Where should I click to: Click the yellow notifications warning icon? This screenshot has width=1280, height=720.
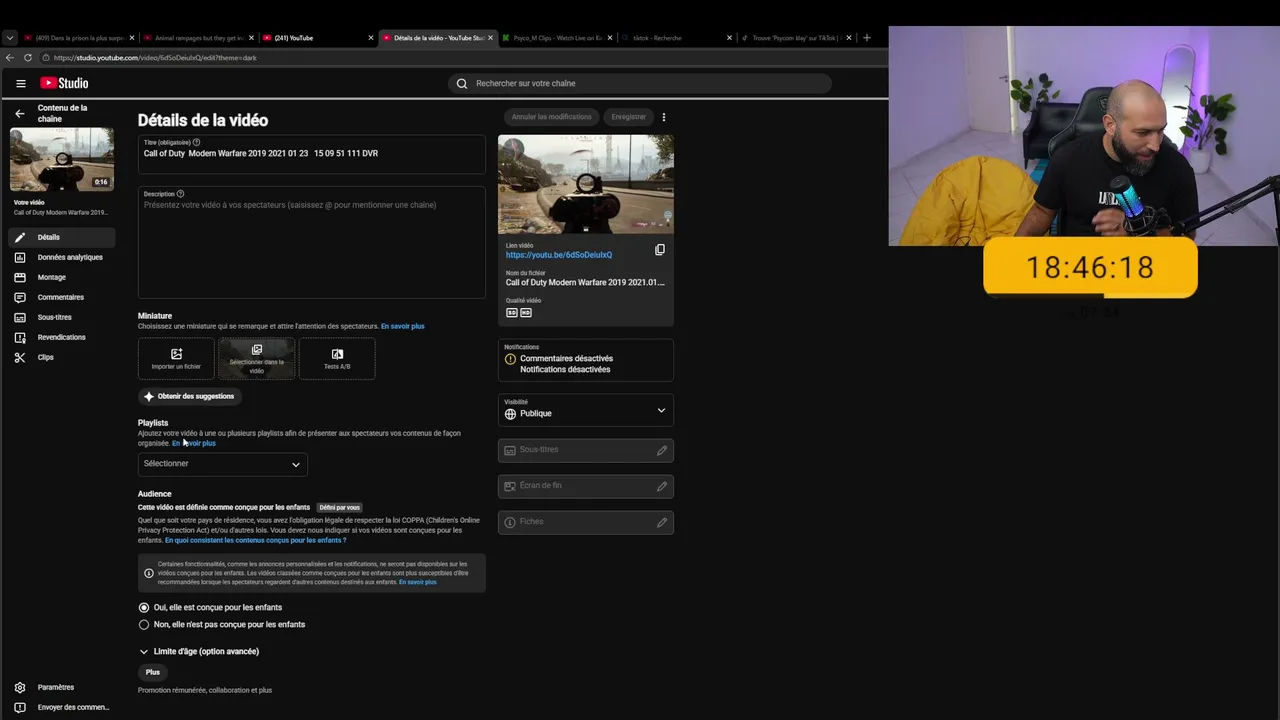510,359
